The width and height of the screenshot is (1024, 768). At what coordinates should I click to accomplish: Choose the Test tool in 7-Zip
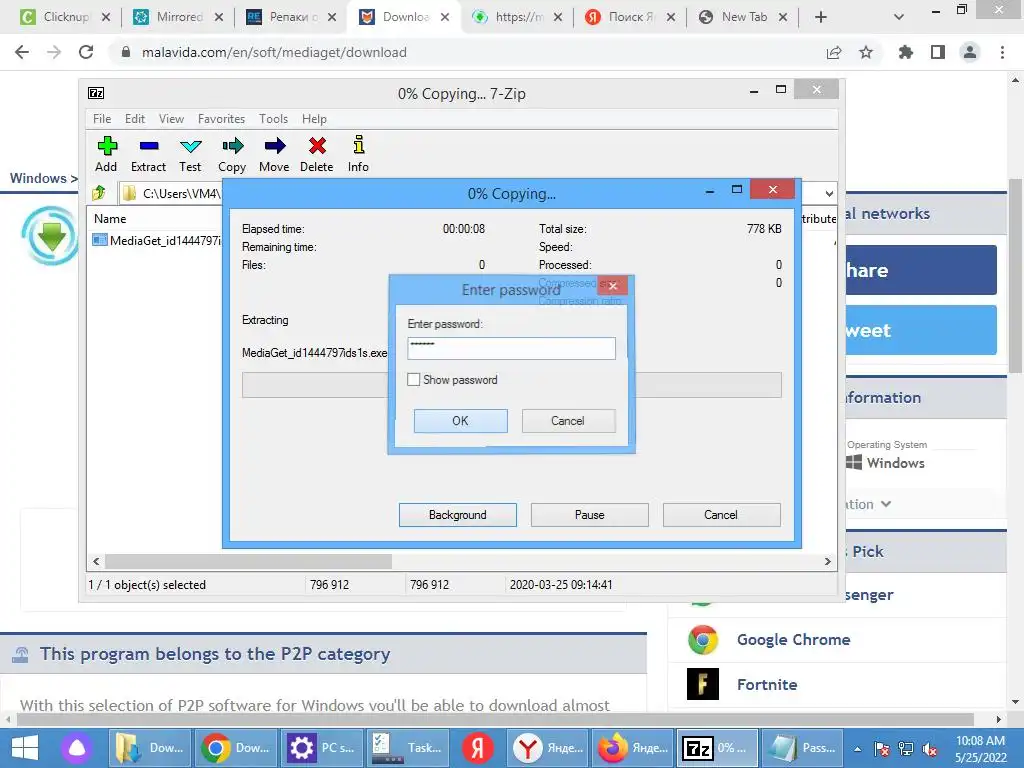coord(190,154)
